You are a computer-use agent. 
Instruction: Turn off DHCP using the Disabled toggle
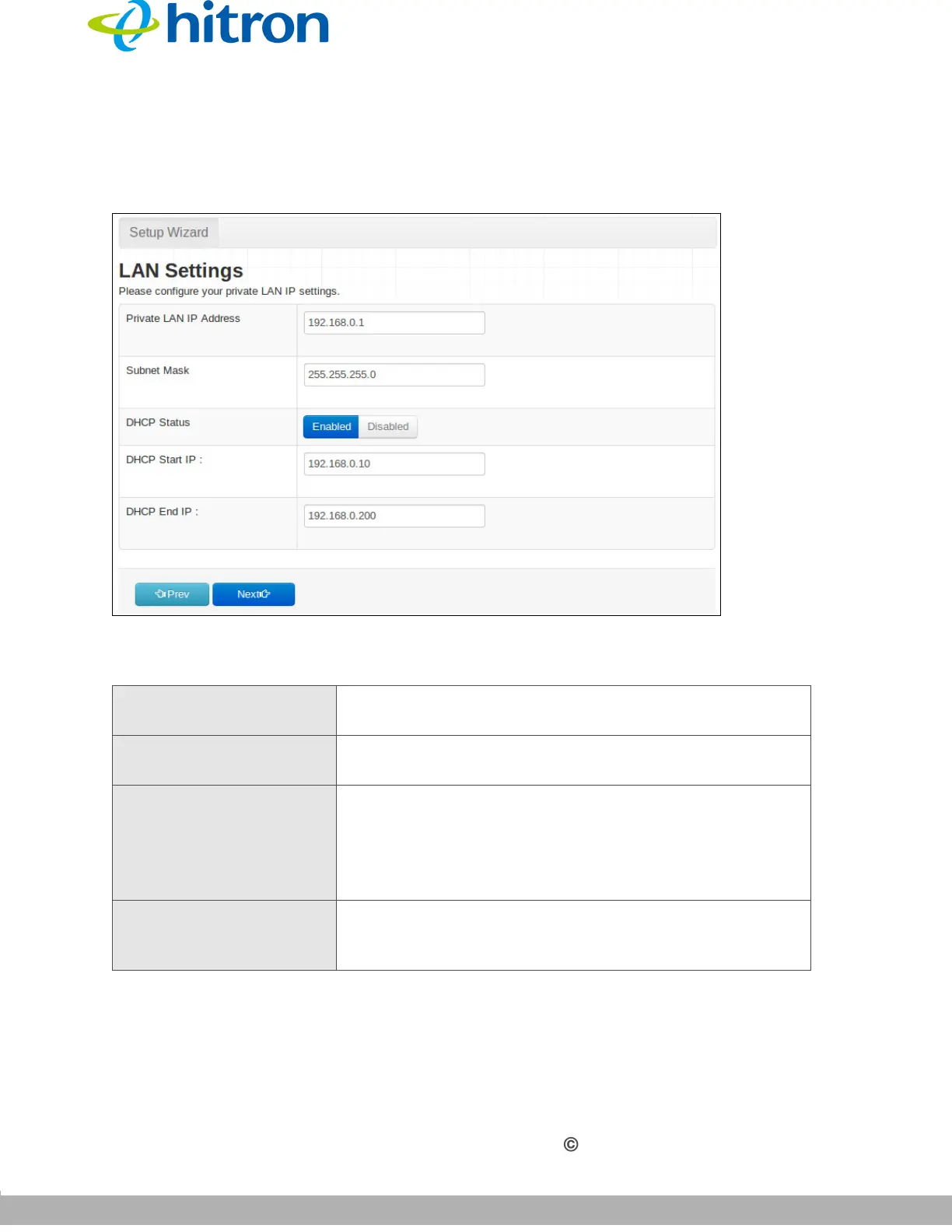click(388, 427)
